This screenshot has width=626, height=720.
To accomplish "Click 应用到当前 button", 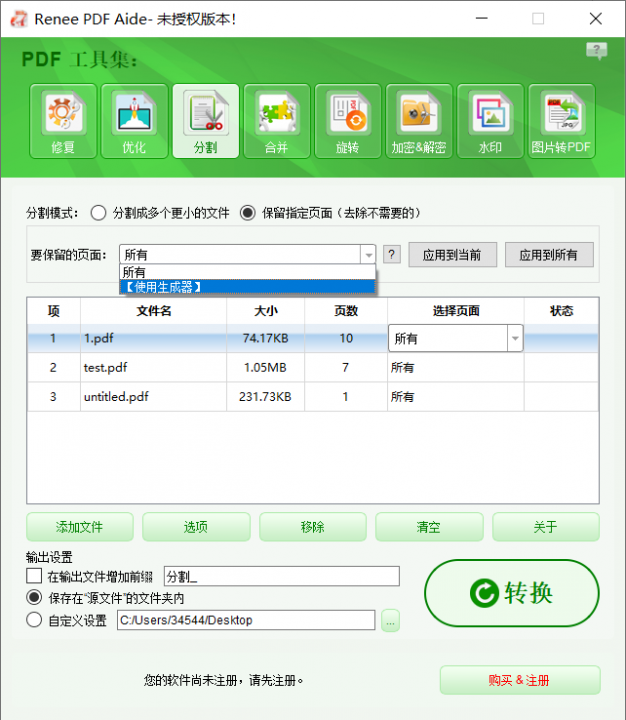I will click(452, 254).
